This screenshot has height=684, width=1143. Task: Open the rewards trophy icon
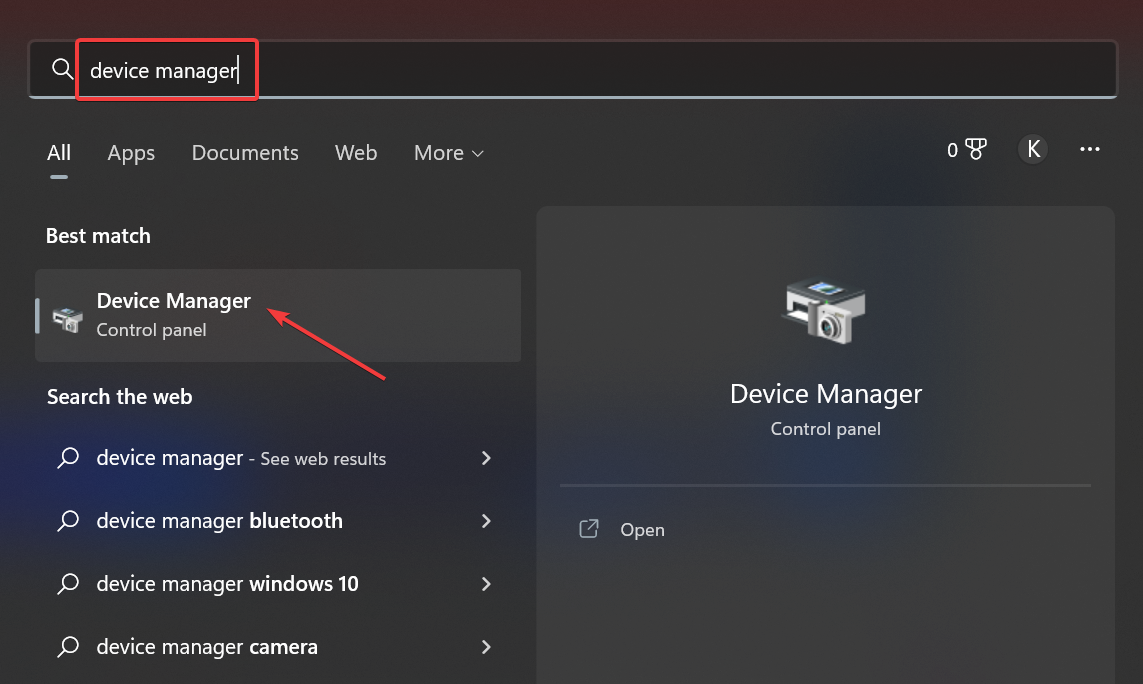click(x=976, y=150)
